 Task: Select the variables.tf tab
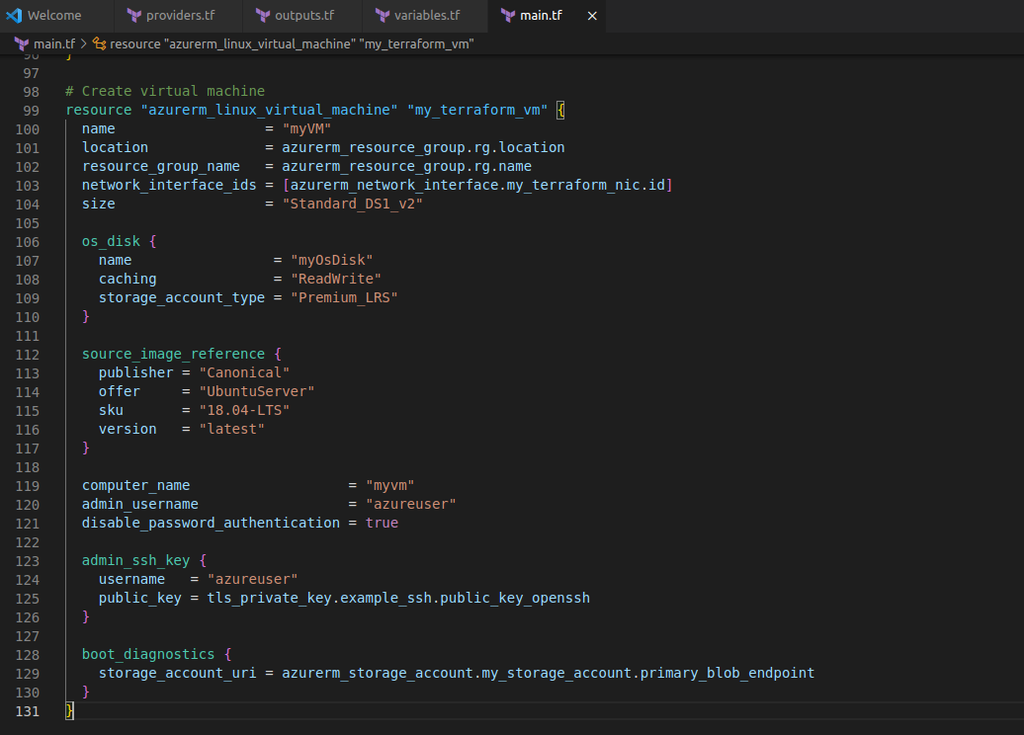tap(427, 16)
